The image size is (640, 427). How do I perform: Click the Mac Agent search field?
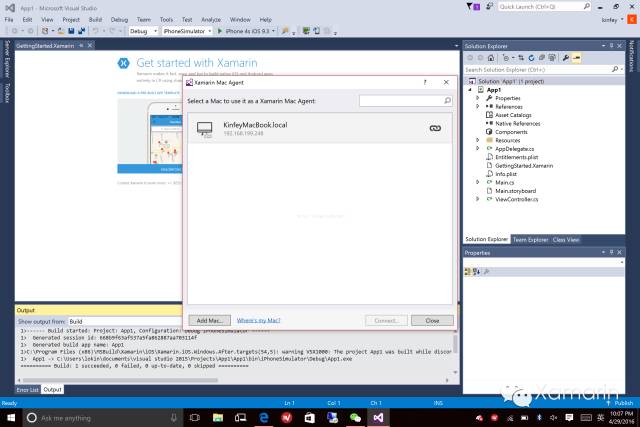(405, 100)
